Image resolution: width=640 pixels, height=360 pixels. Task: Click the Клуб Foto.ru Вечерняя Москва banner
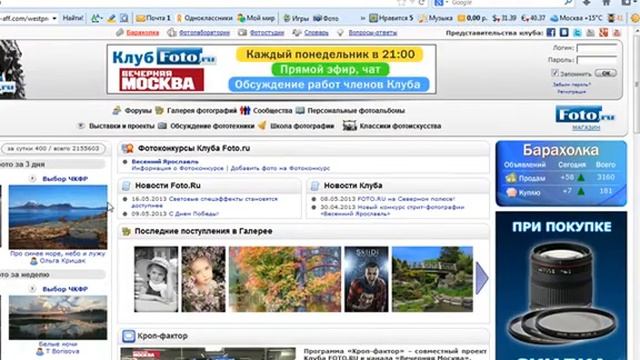tap(271, 69)
